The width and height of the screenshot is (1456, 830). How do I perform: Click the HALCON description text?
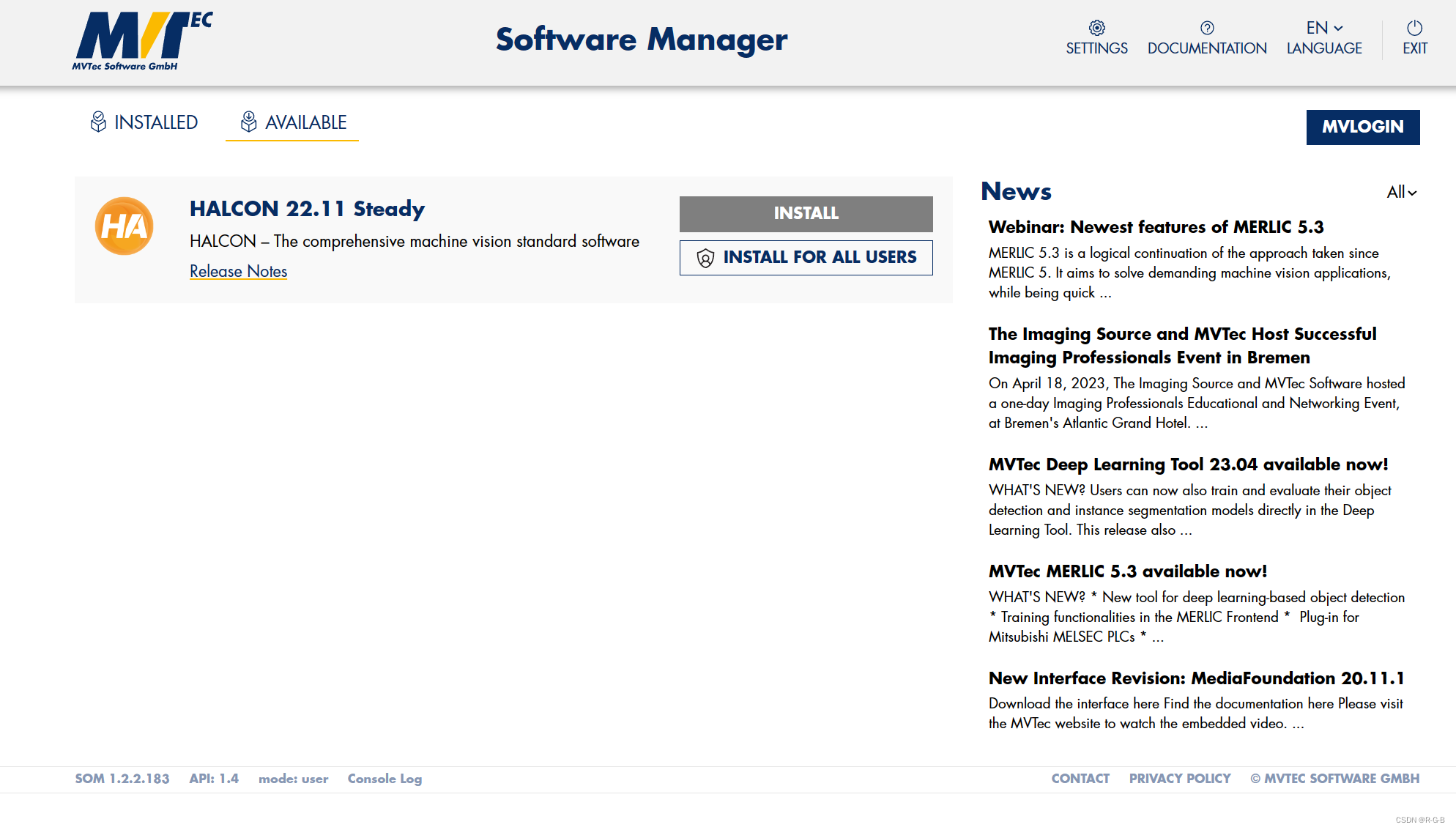tap(415, 242)
